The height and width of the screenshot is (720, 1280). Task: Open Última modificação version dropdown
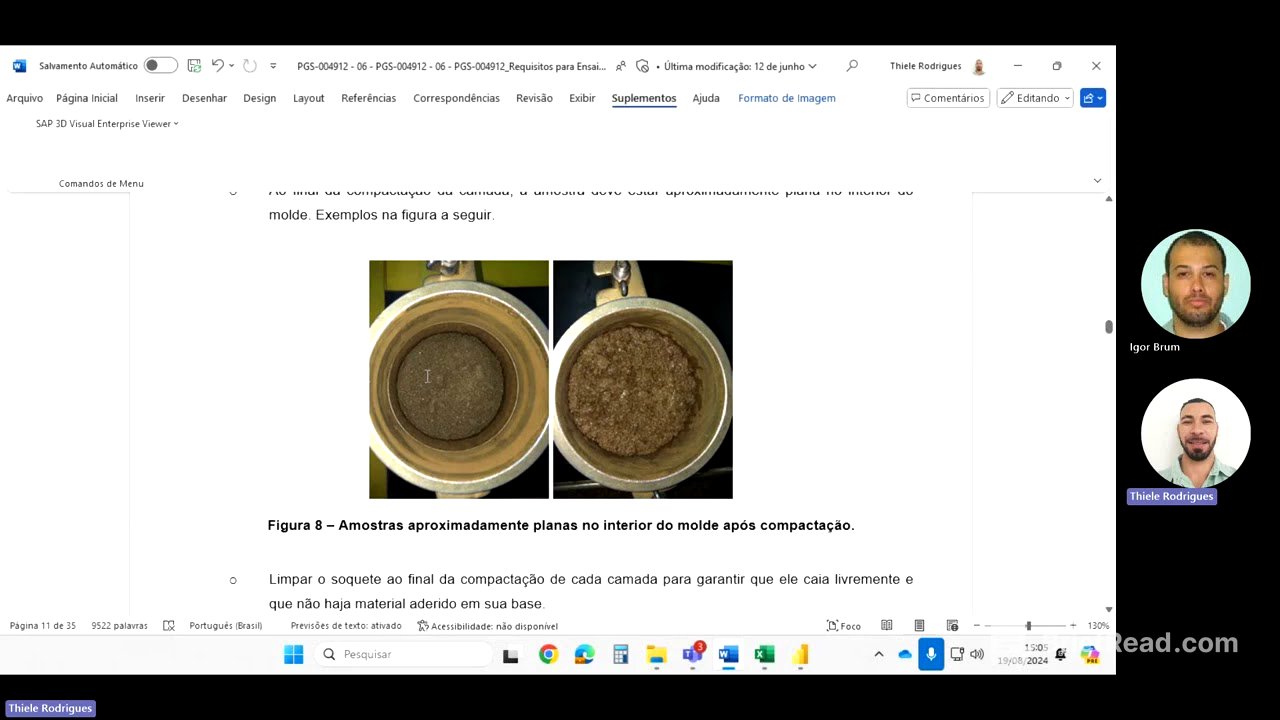click(x=739, y=66)
